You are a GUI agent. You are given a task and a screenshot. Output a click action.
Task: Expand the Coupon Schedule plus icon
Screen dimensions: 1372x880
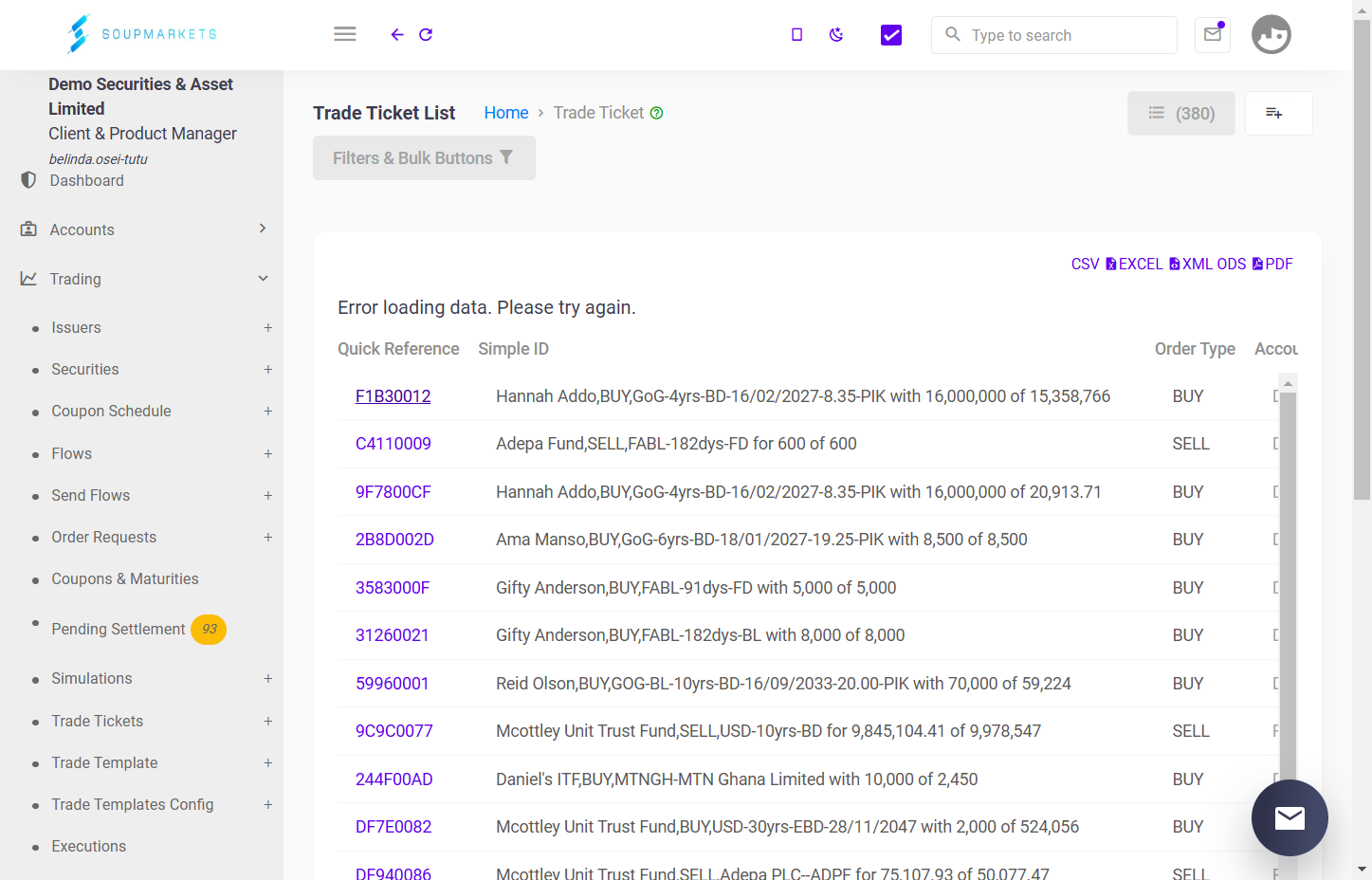(268, 411)
